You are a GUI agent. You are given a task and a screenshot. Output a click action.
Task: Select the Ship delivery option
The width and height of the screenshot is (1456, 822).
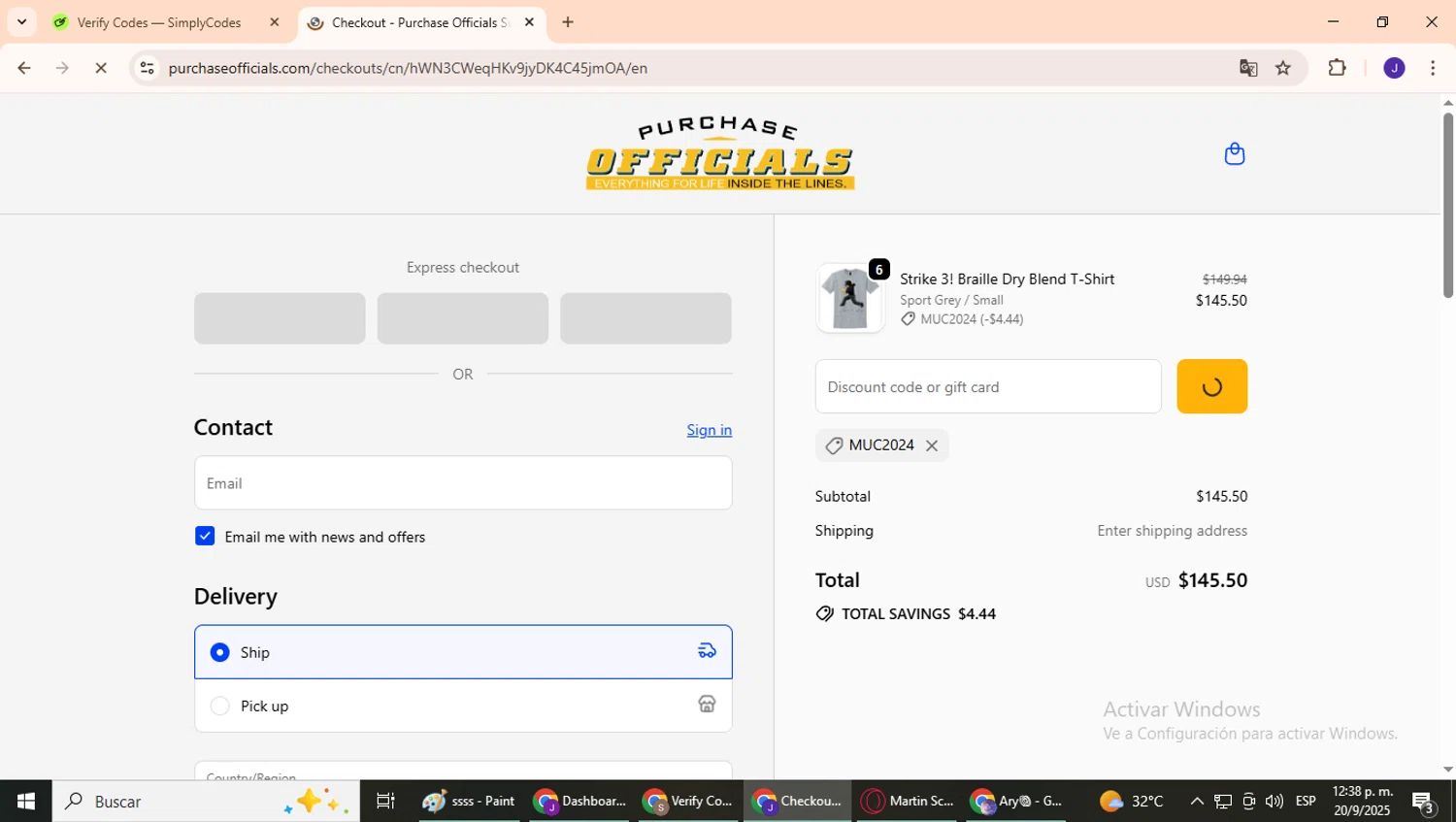tap(463, 652)
